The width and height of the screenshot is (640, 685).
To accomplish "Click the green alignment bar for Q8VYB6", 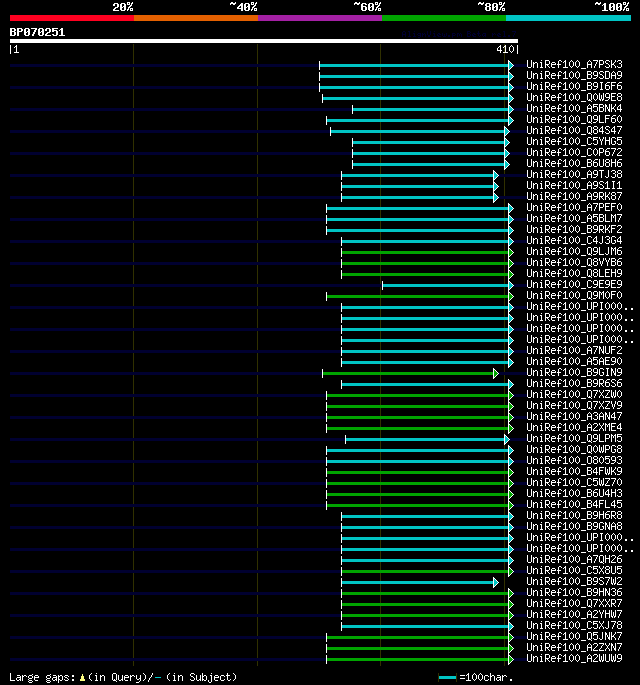I will pyautogui.click(x=425, y=263).
